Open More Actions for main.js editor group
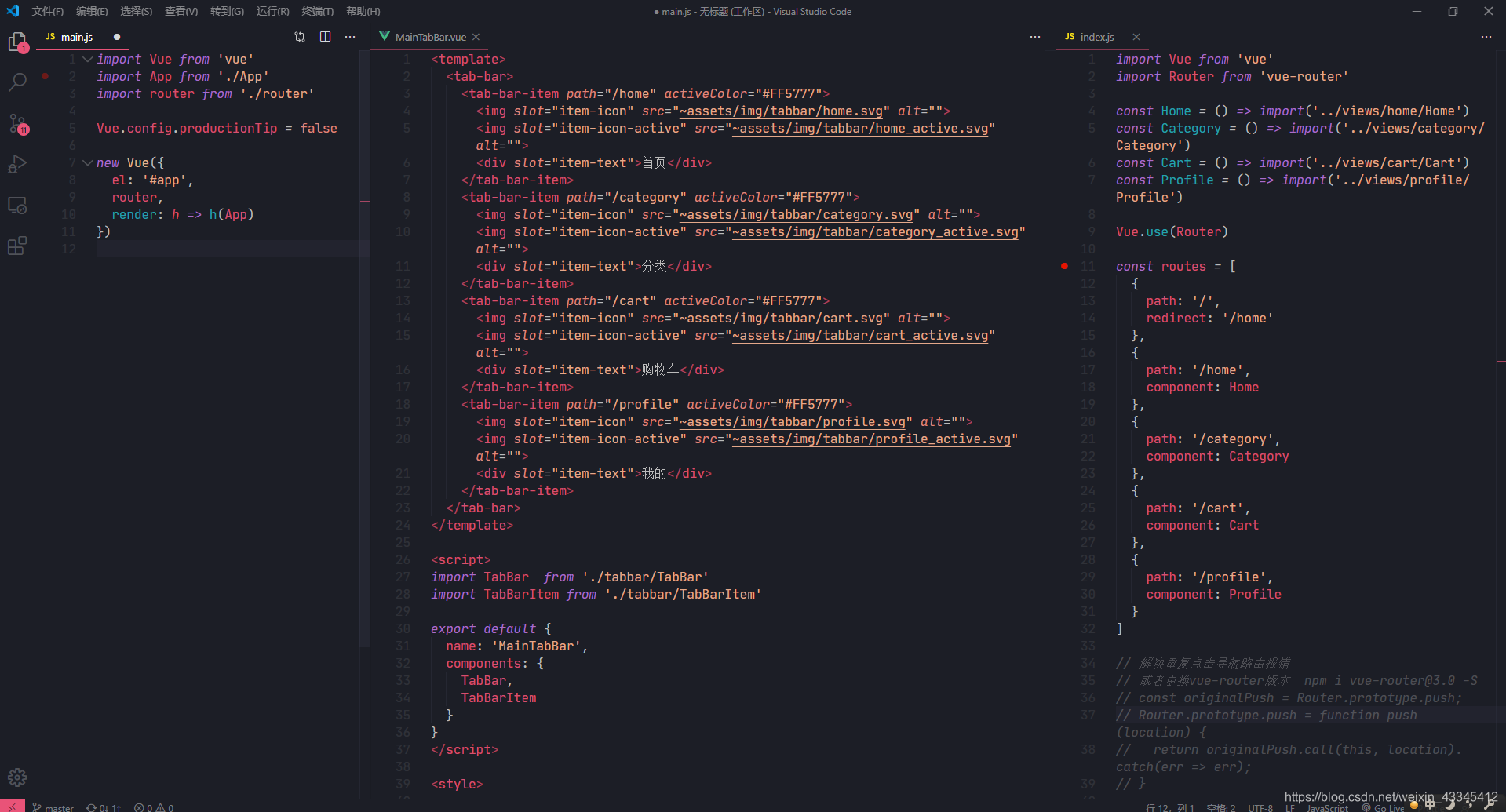The height and width of the screenshot is (812, 1506). [350, 37]
